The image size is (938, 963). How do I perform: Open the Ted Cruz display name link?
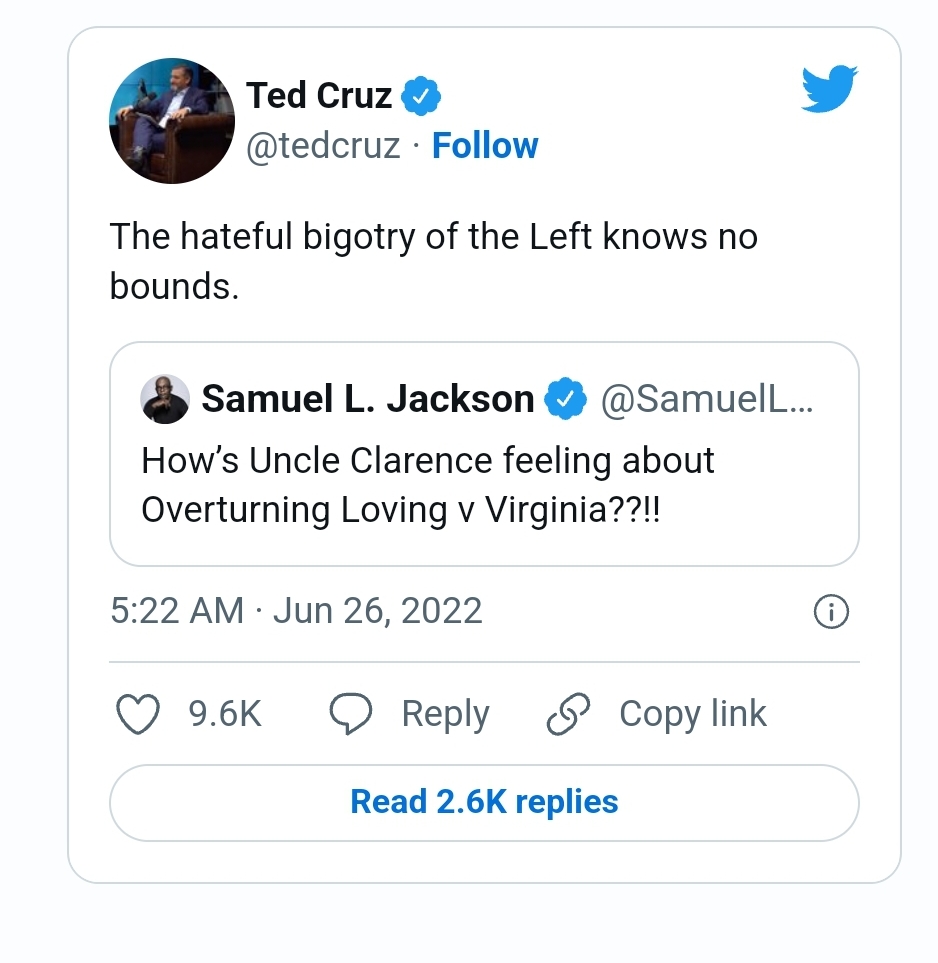point(319,96)
